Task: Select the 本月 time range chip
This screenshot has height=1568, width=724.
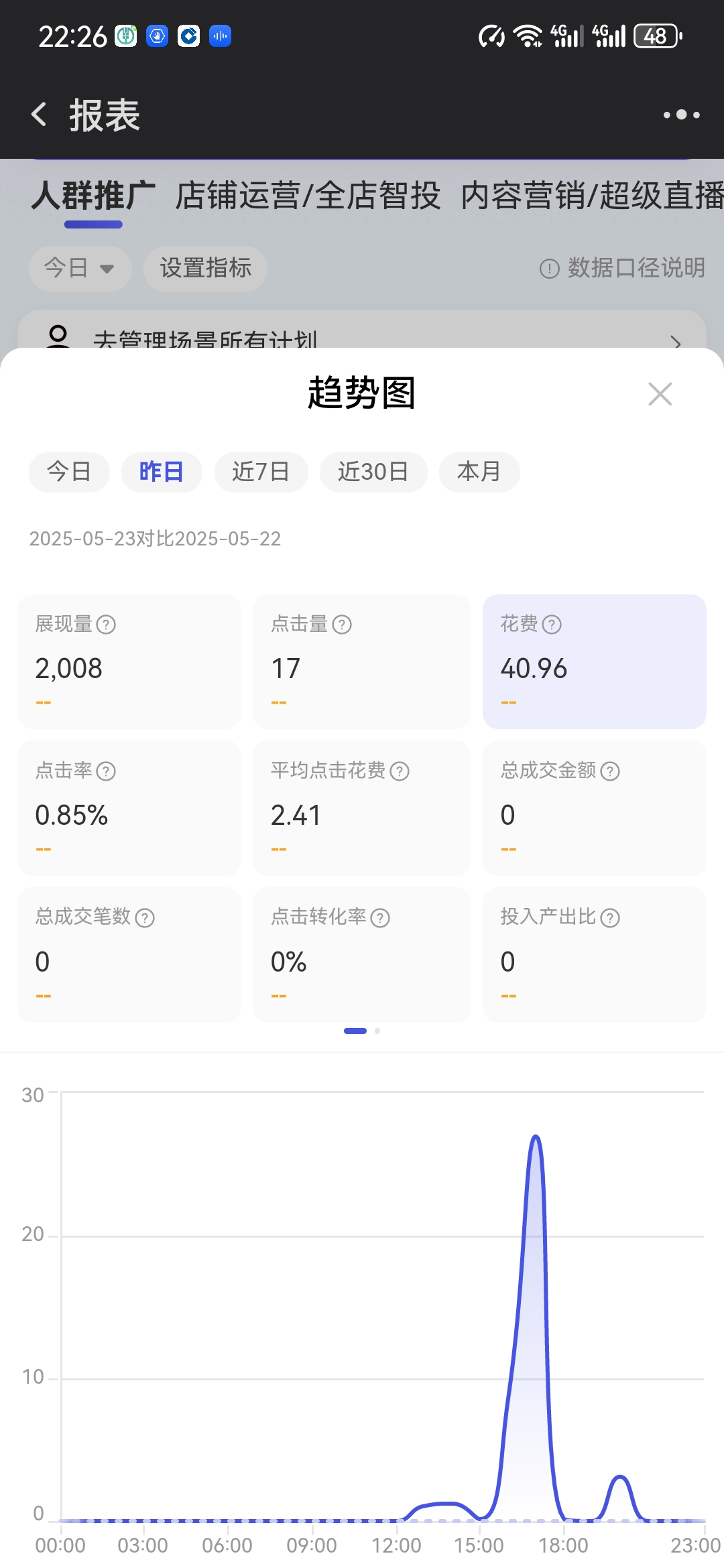Action: (x=479, y=472)
